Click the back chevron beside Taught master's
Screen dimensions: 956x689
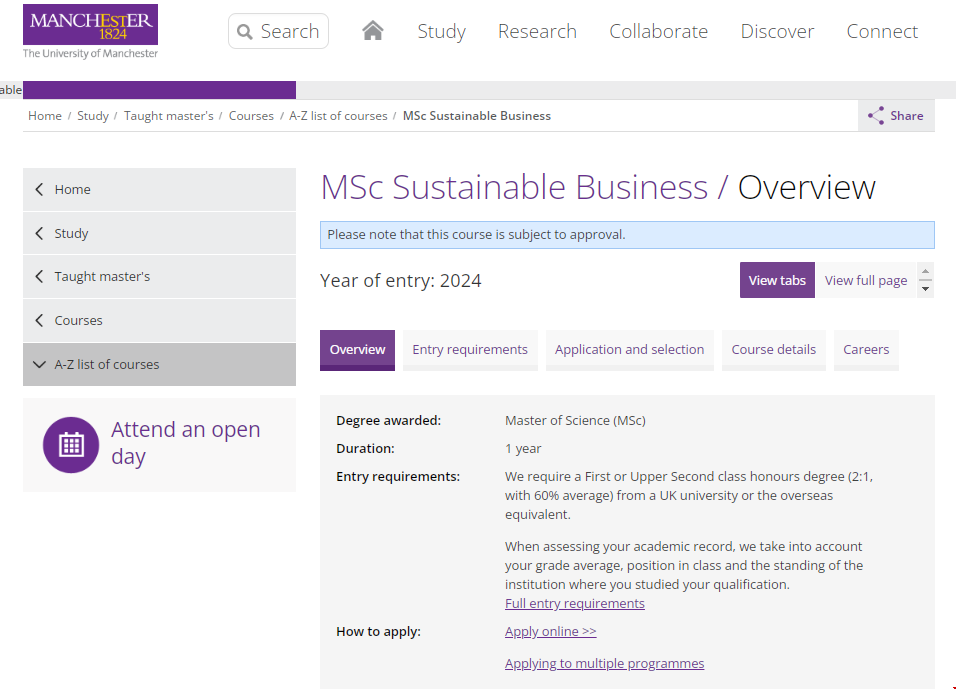pyautogui.click(x=39, y=277)
